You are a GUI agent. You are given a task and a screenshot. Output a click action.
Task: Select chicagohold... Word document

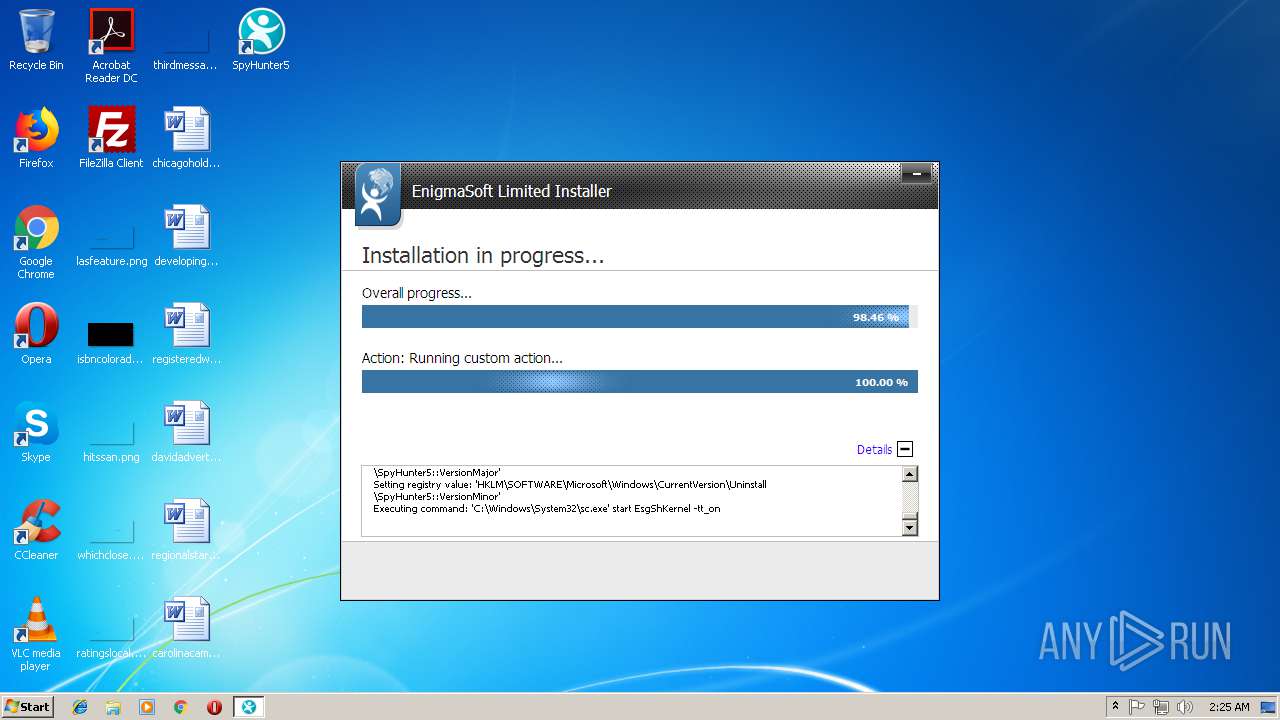[x=186, y=138]
